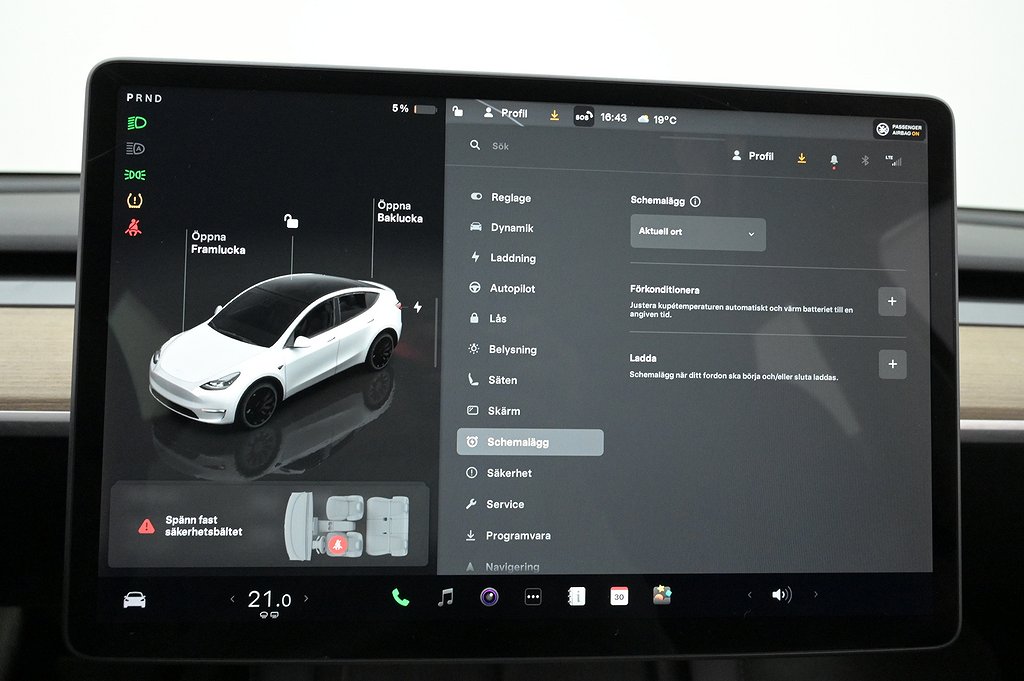1024x681 pixels.
Task: Open the notifications bell icon
Action: click(833, 159)
